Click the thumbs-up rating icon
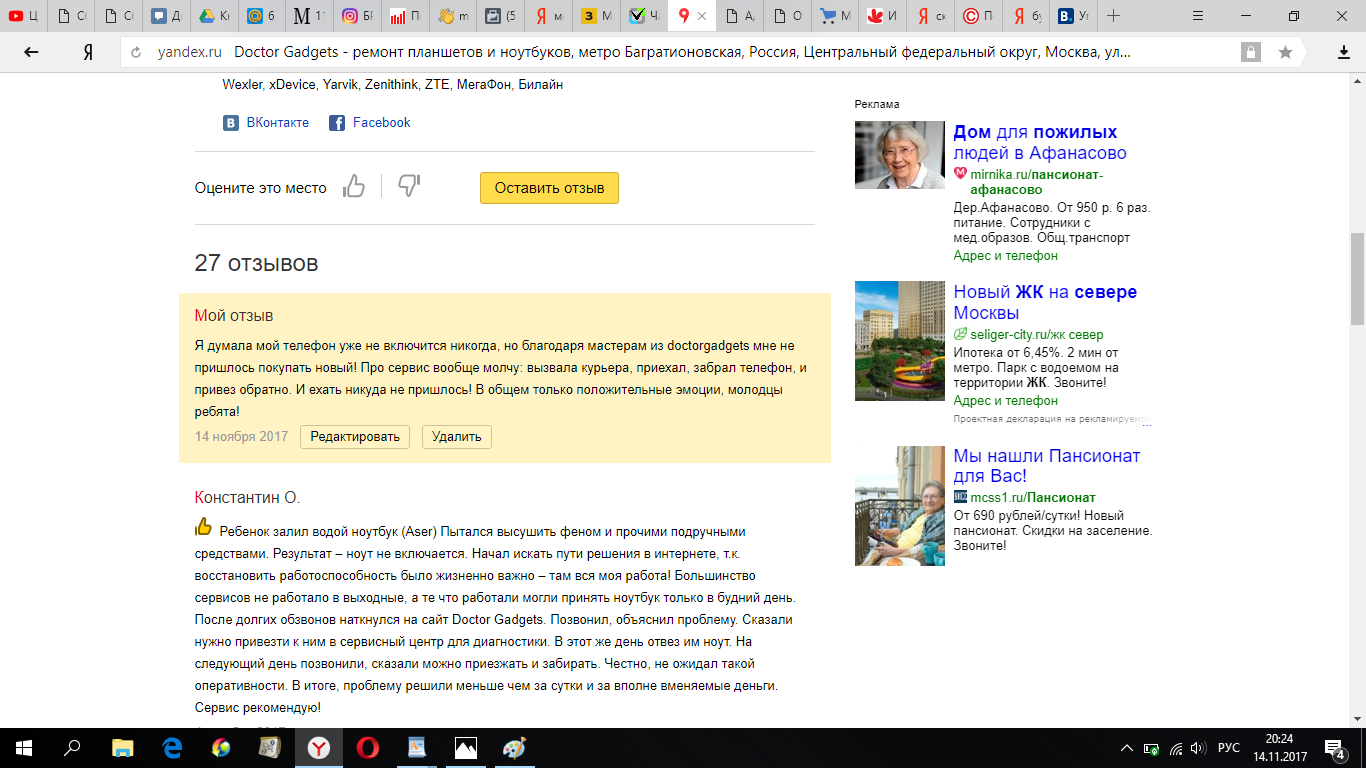 coord(354,187)
